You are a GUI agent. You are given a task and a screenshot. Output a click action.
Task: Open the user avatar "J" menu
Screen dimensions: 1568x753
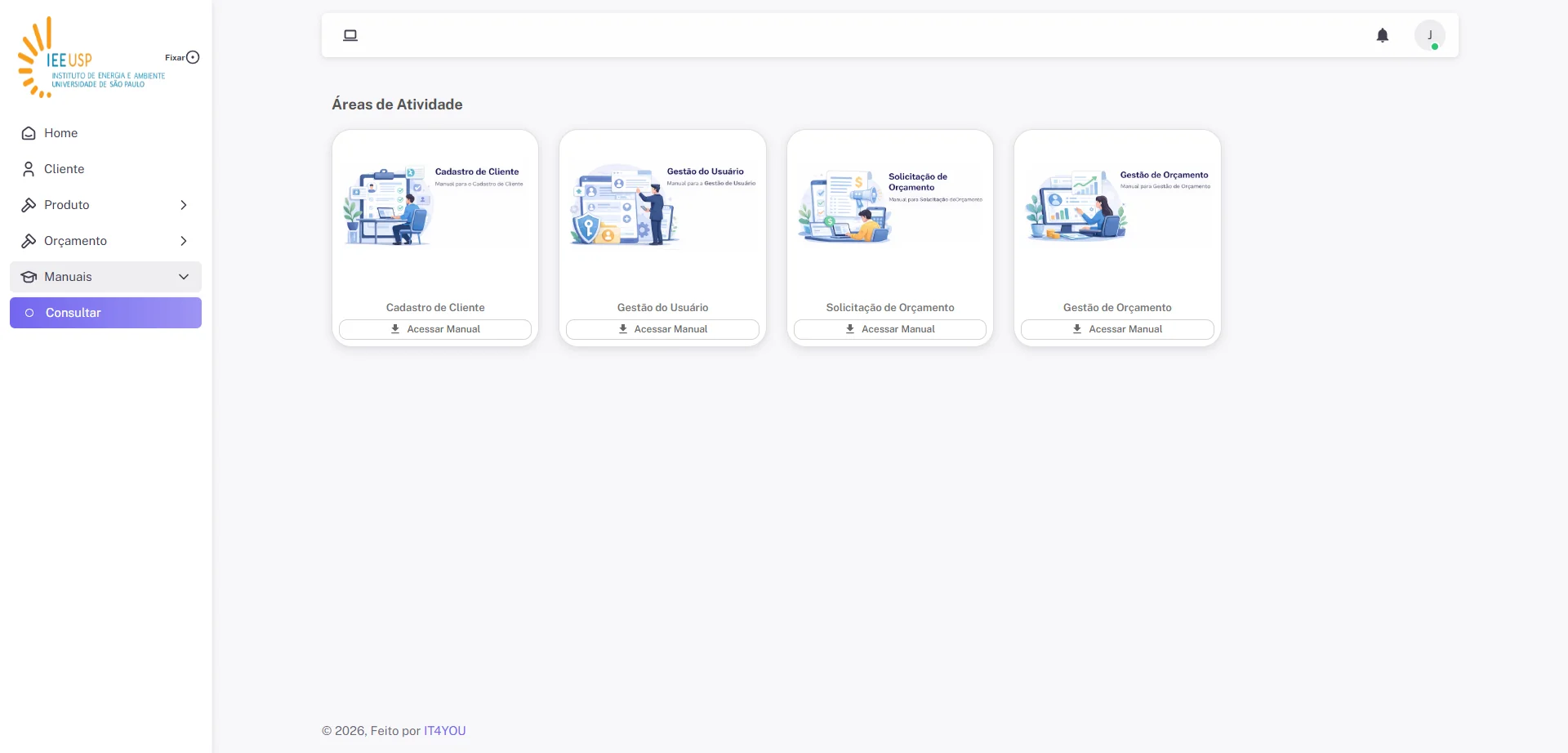(x=1430, y=35)
